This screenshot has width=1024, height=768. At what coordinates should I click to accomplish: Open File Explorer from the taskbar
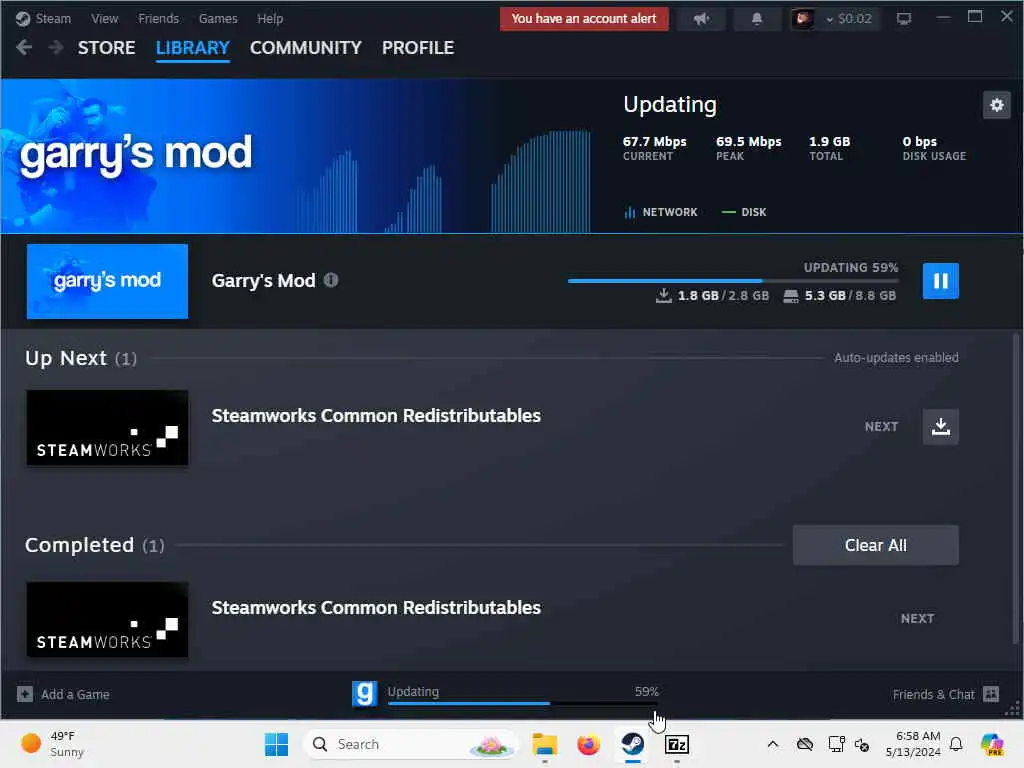click(x=545, y=744)
